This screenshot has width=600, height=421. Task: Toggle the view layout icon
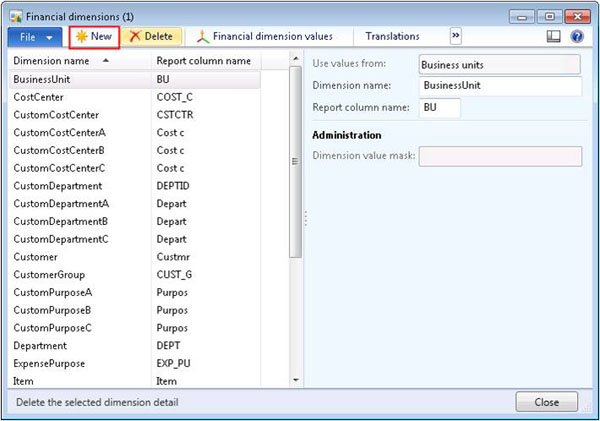[x=554, y=36]
